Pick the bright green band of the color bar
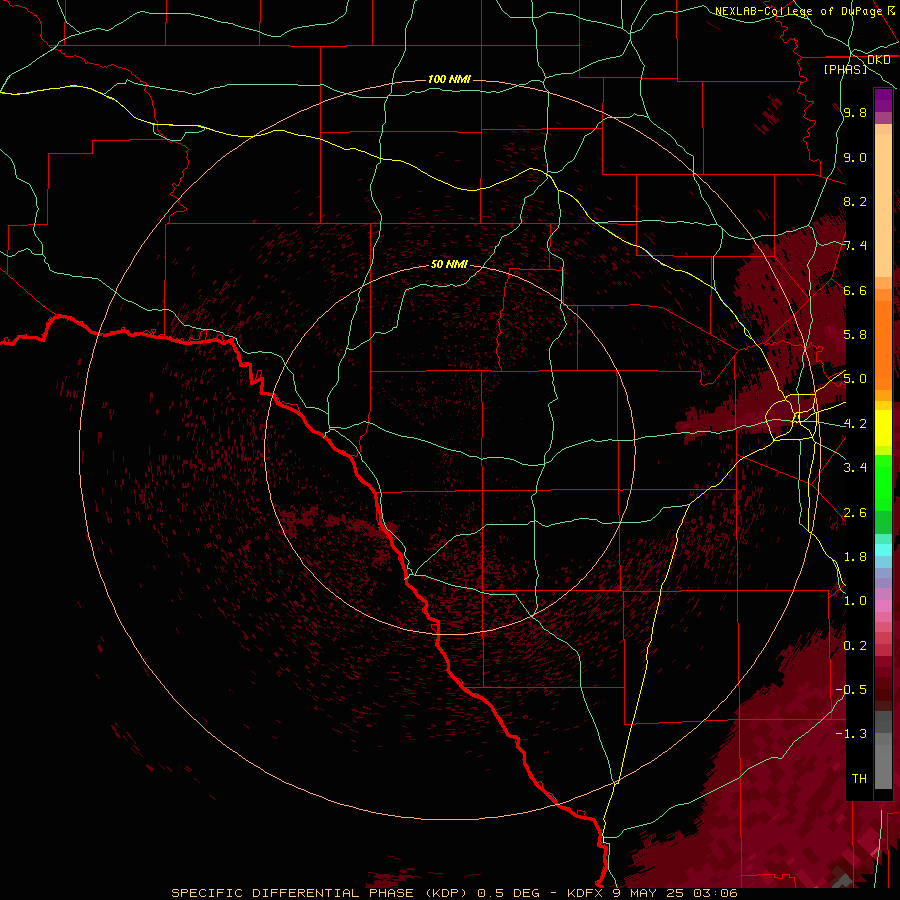 [883, 482]
